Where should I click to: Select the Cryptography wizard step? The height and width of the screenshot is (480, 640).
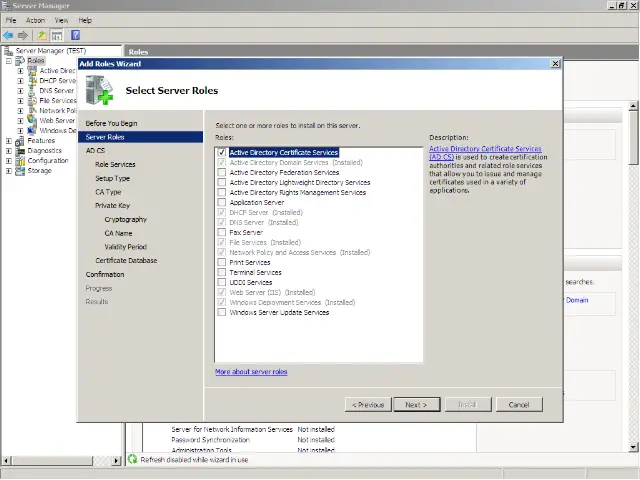tap(126, 220)
